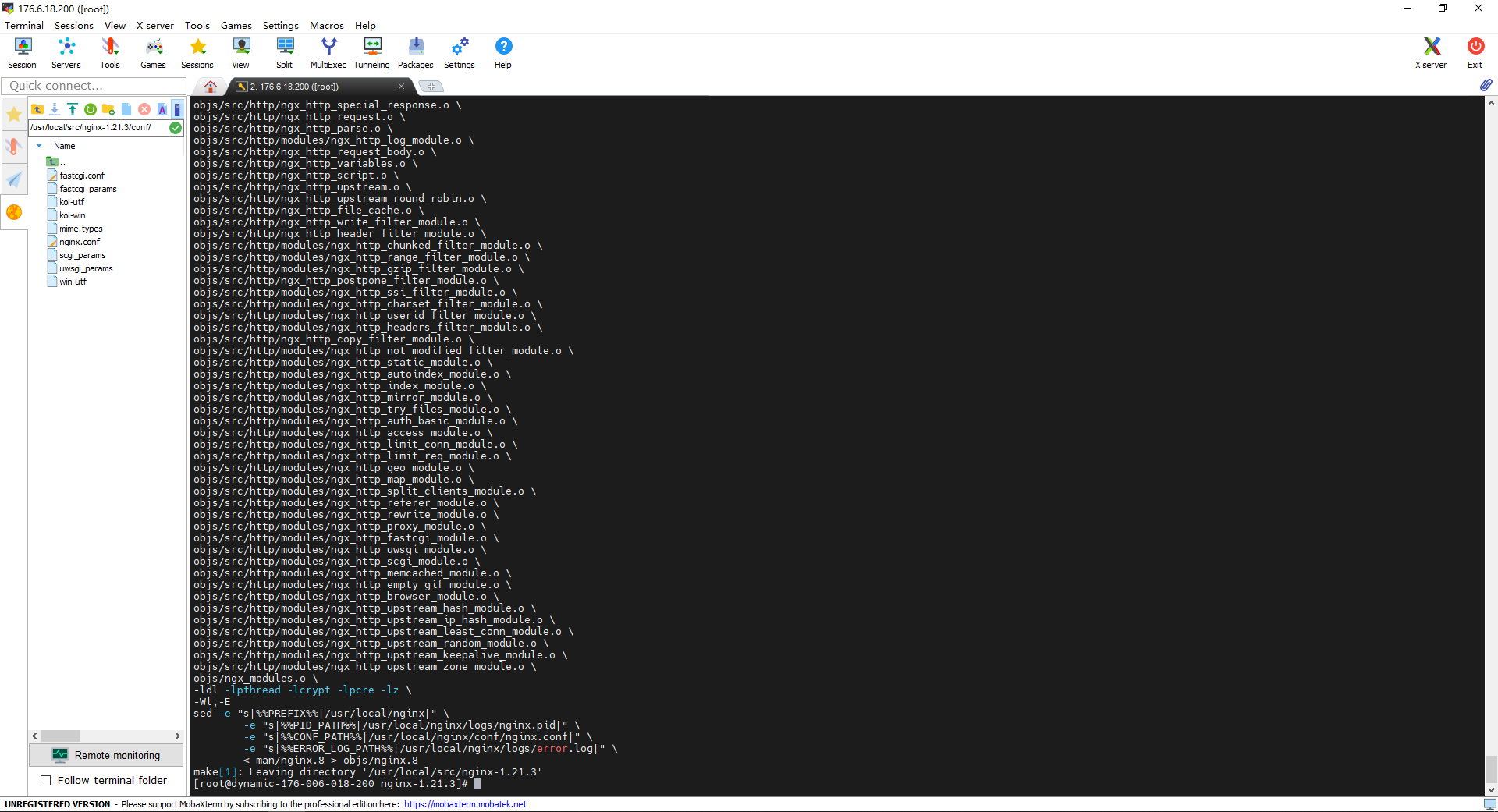Click the paperclip icon at top right
The width and height of the screenshot is (1498, 812).
1486,85
